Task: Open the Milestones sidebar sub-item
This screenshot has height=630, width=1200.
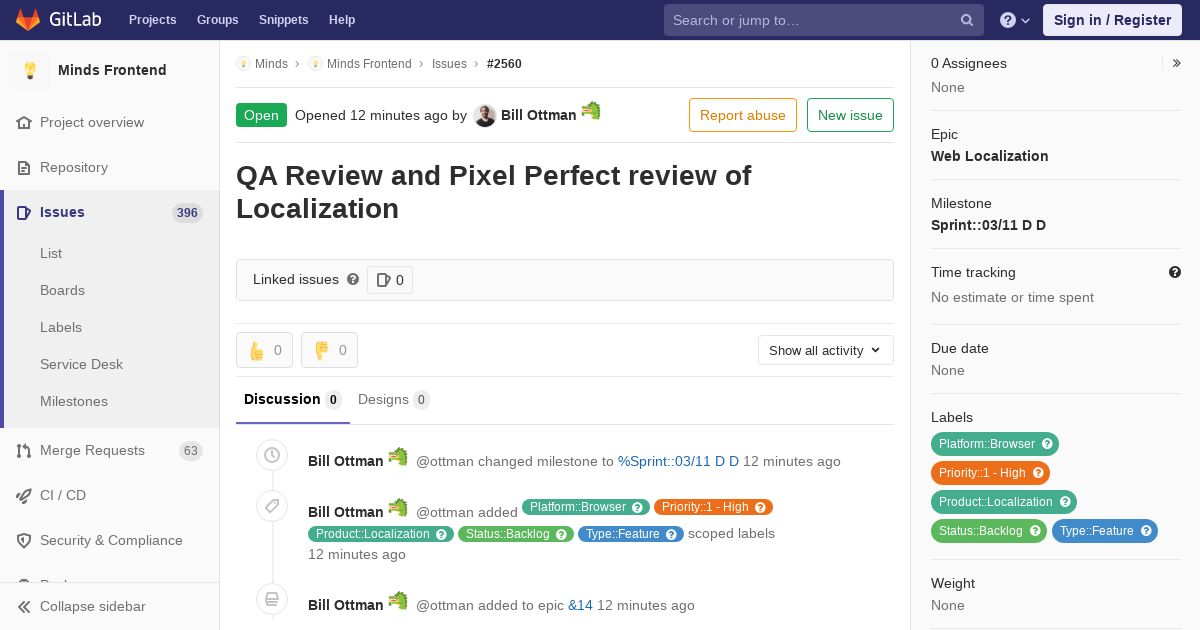Action: [x=74, y=401]
